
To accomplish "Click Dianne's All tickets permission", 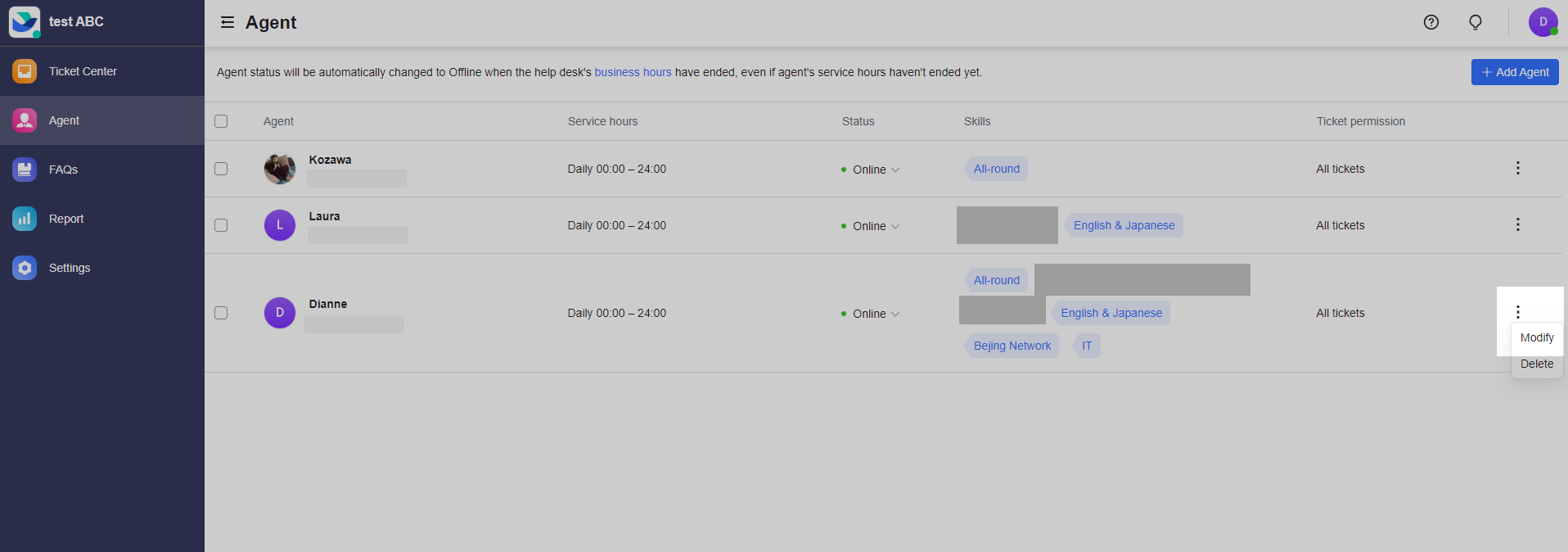I will coord(1340,313).
